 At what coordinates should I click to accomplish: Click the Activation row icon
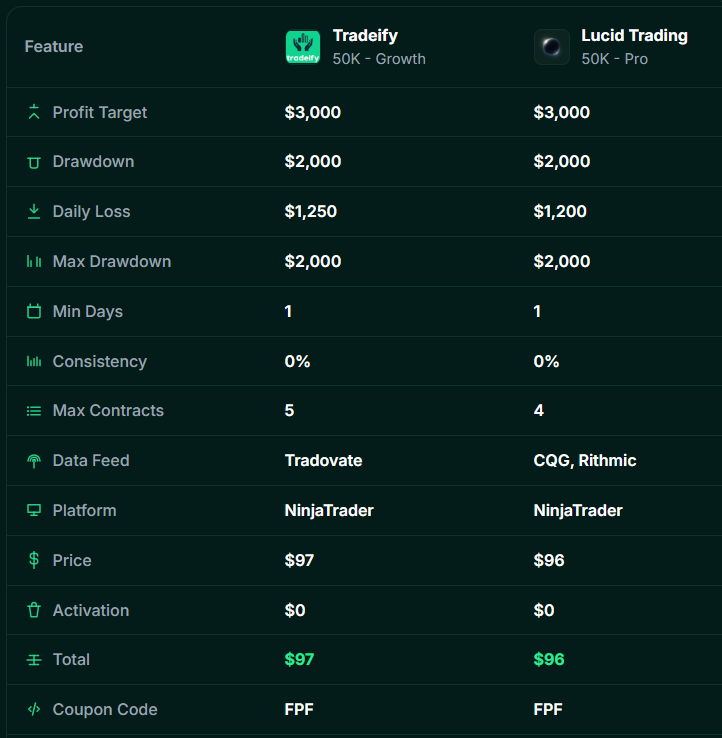(x=34, y=610)
